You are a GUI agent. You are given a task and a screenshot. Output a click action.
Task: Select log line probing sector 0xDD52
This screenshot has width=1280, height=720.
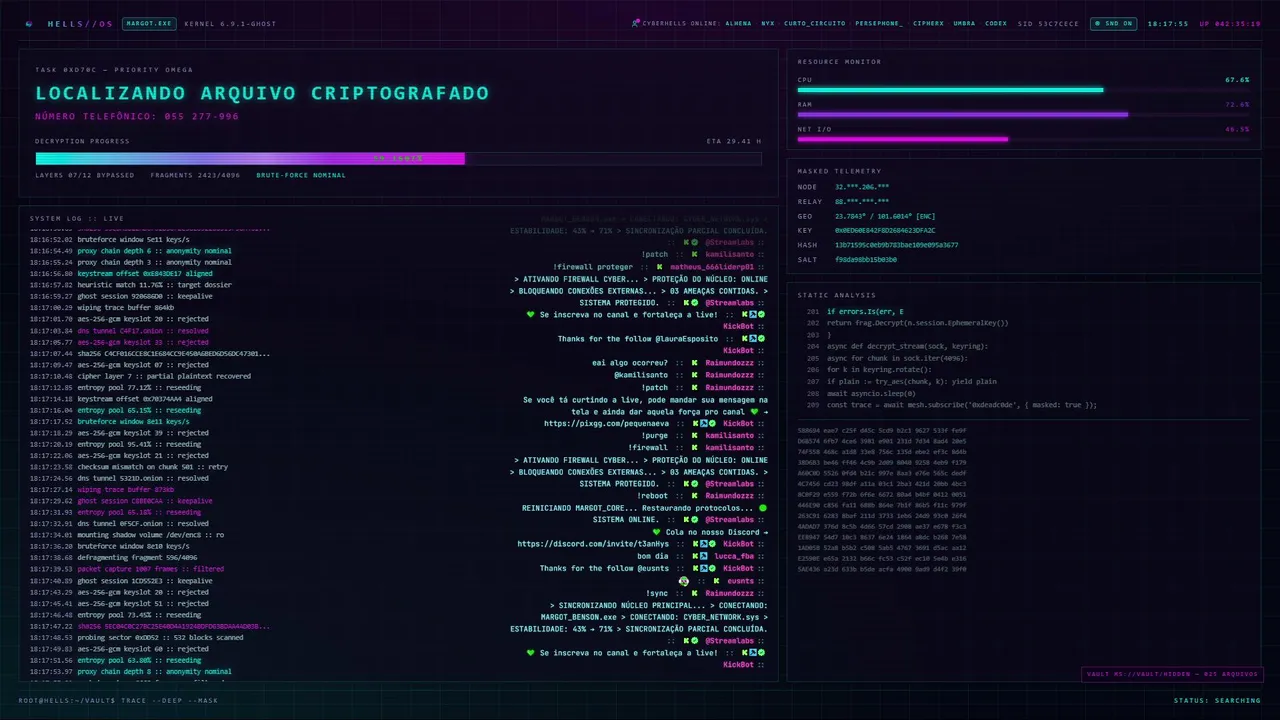coord(136,637)
